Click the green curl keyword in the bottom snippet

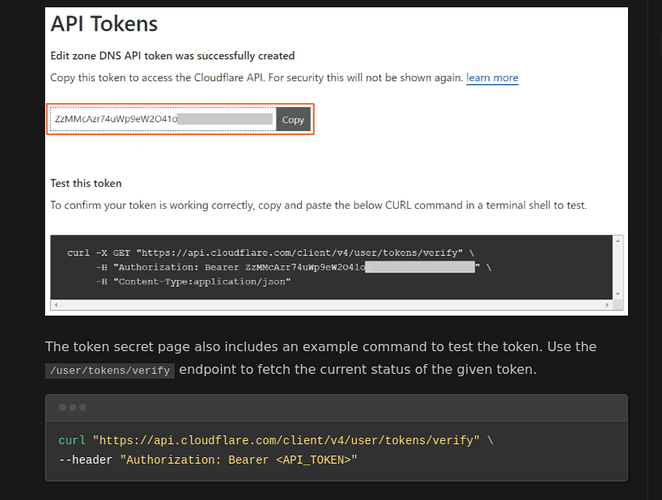click(x=72, y=440)
